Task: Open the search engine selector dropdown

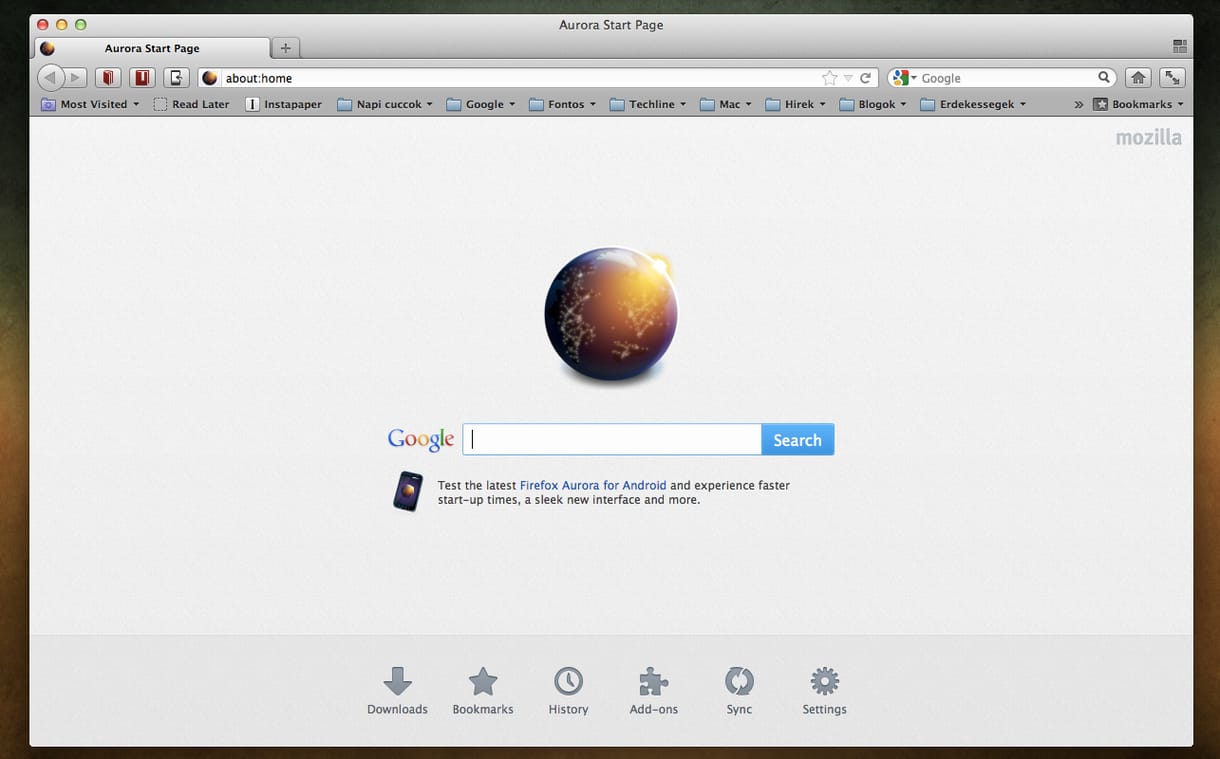Action: pyautogui.click(x=903, y=78)
